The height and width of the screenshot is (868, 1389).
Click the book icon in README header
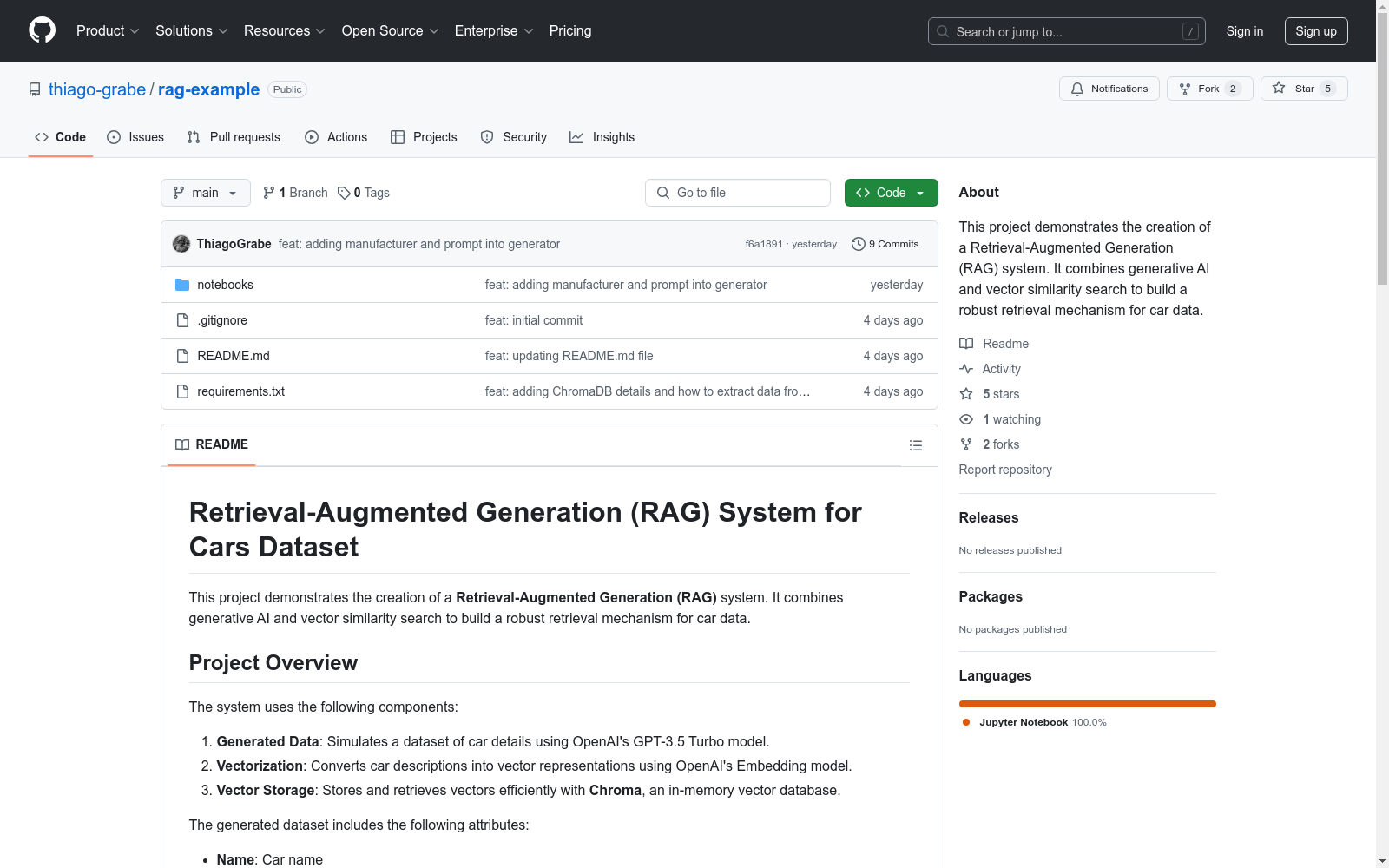click(x=182, y=444)
